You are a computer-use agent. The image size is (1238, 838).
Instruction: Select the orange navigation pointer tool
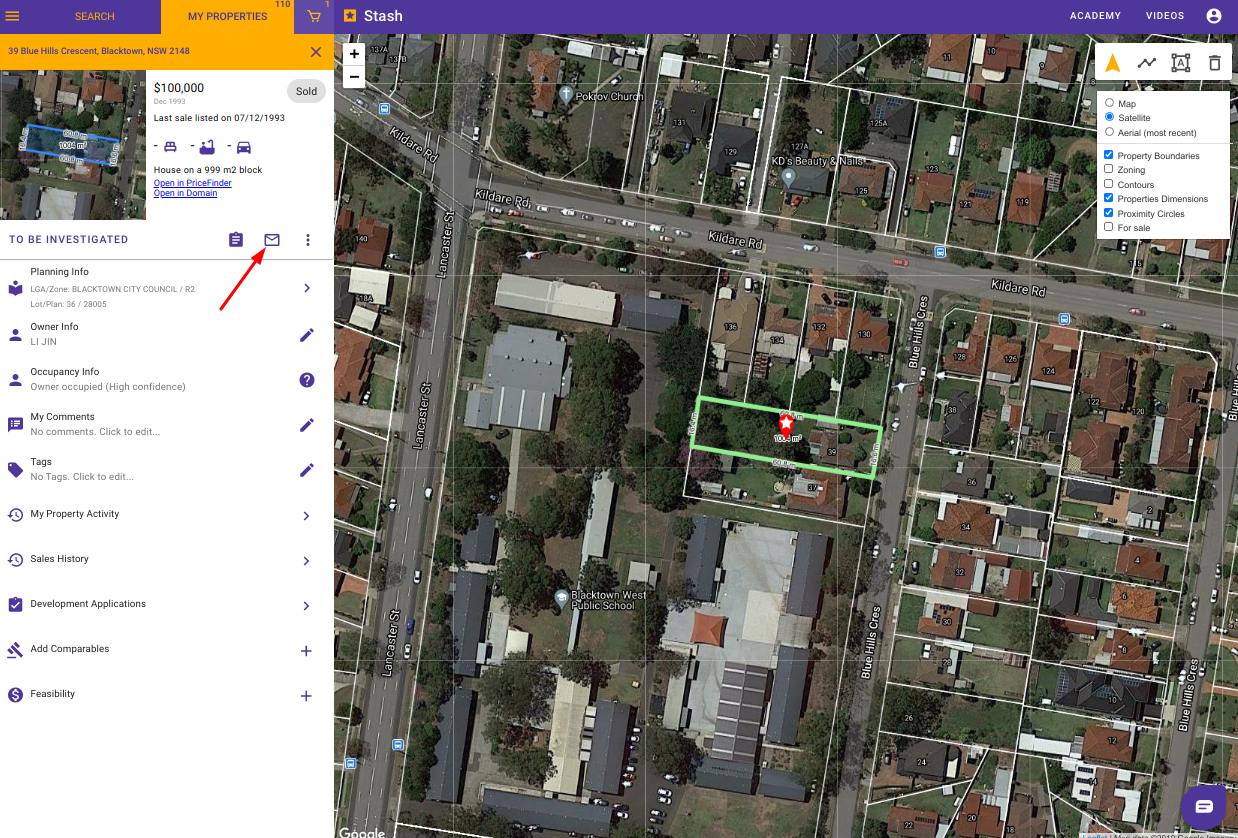click(1112, 63)
